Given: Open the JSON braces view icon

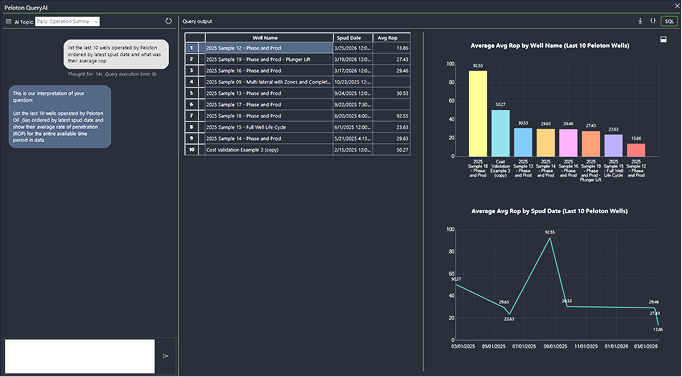Looking at the screenshot, I should pos(653,21).
